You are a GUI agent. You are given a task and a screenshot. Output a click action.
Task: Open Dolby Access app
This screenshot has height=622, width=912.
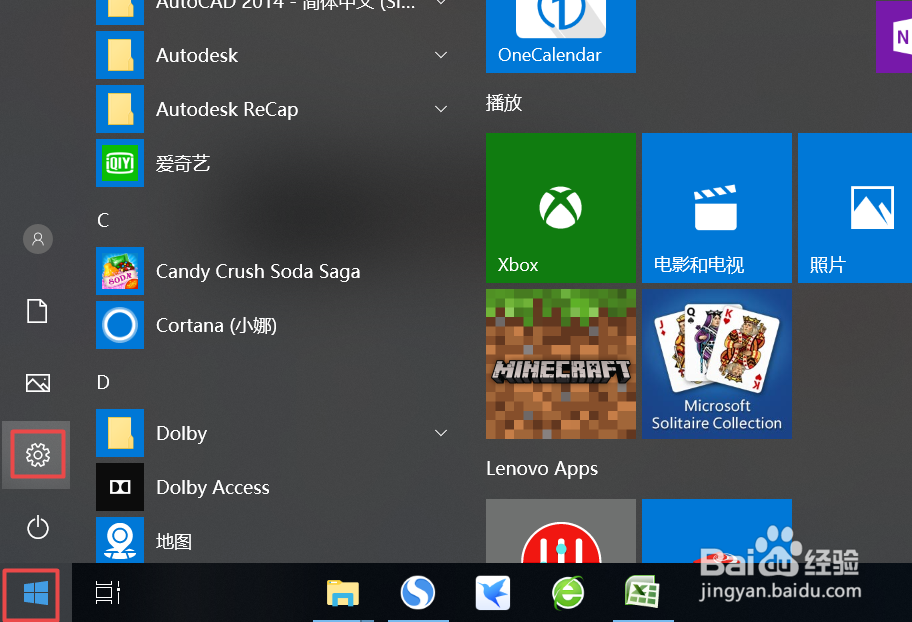pos(272,487)
